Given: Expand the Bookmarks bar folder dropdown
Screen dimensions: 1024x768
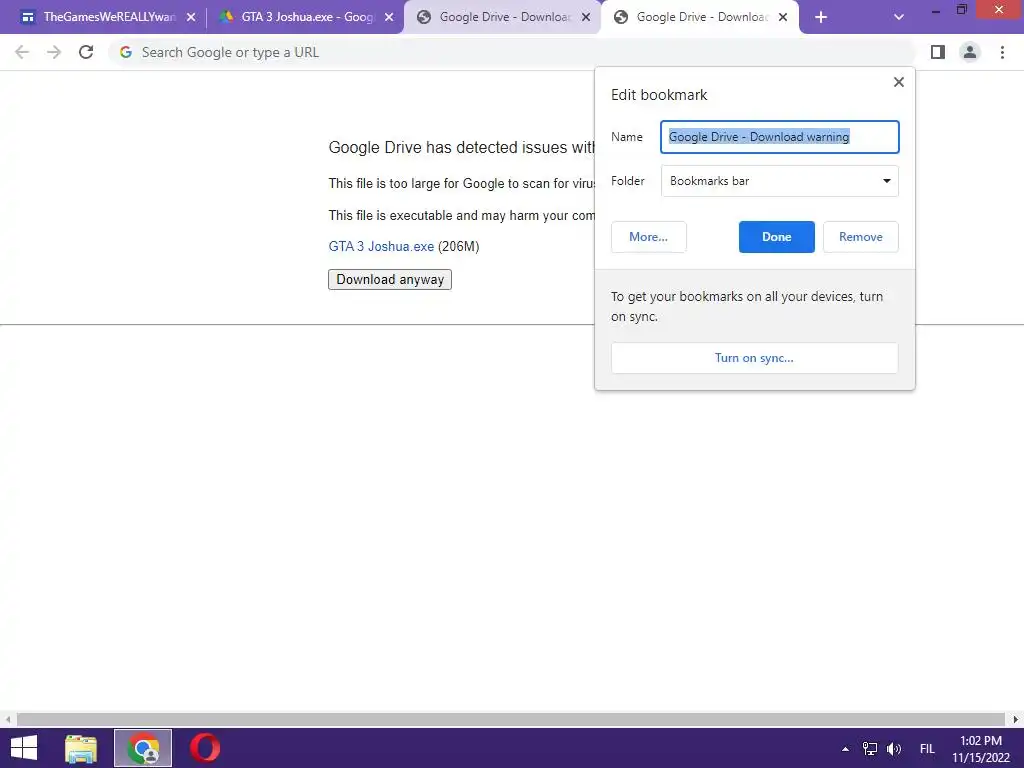Looking at the screenshot, I should point(780,181).
